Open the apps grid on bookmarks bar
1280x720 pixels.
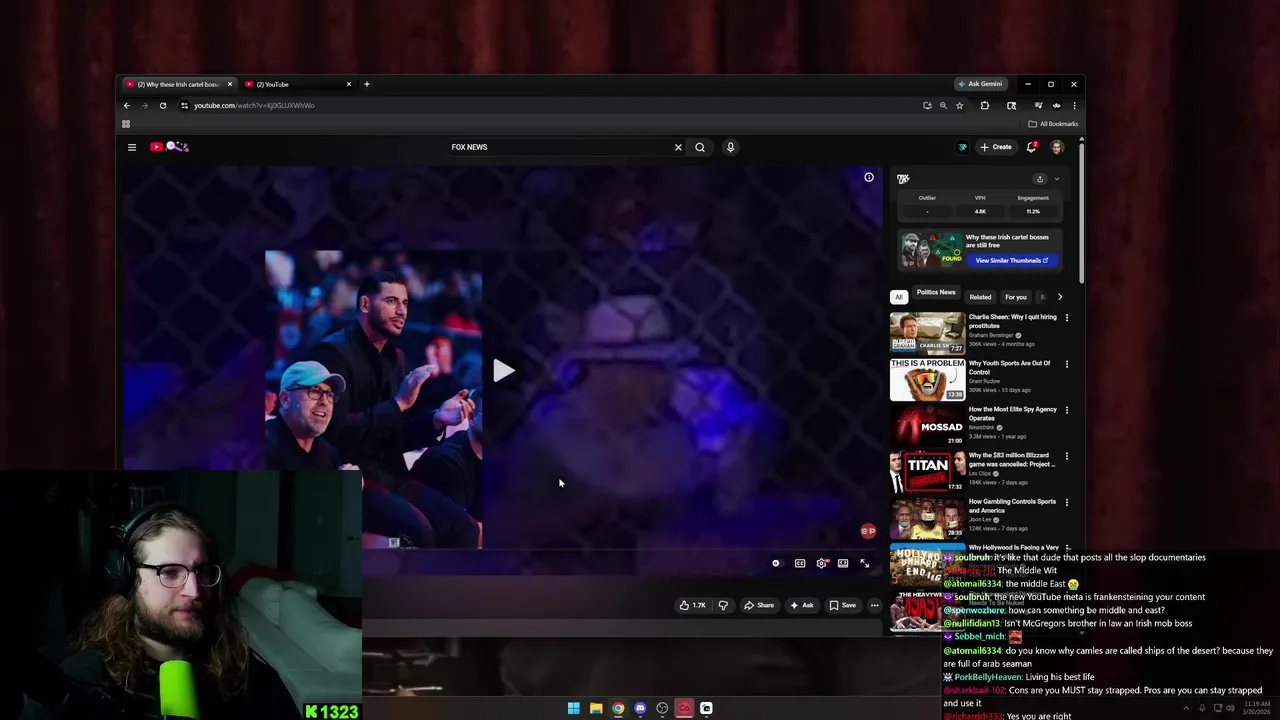click(126, 124)
